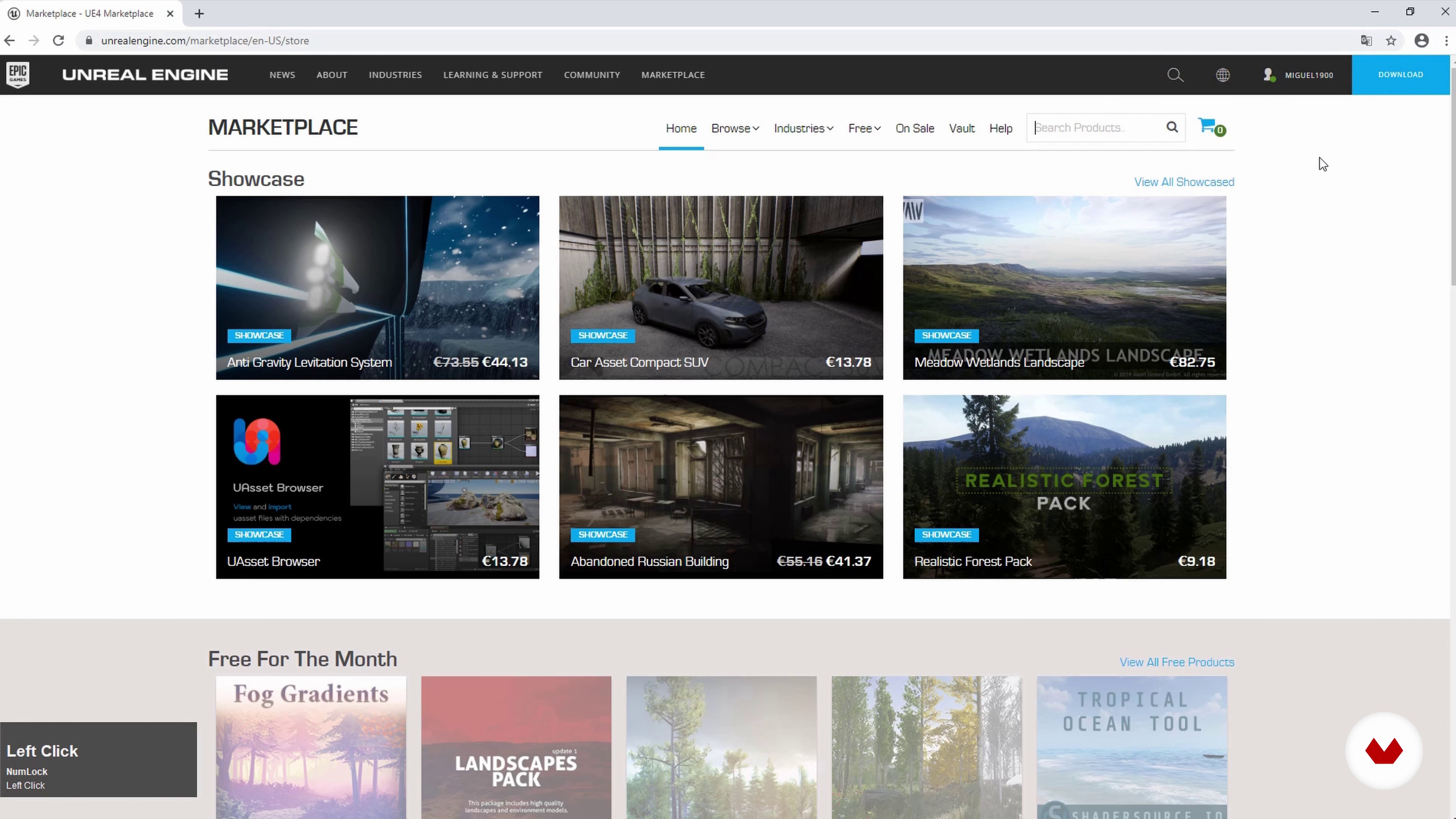Click View All Free Products link

tap(1177, 662)
